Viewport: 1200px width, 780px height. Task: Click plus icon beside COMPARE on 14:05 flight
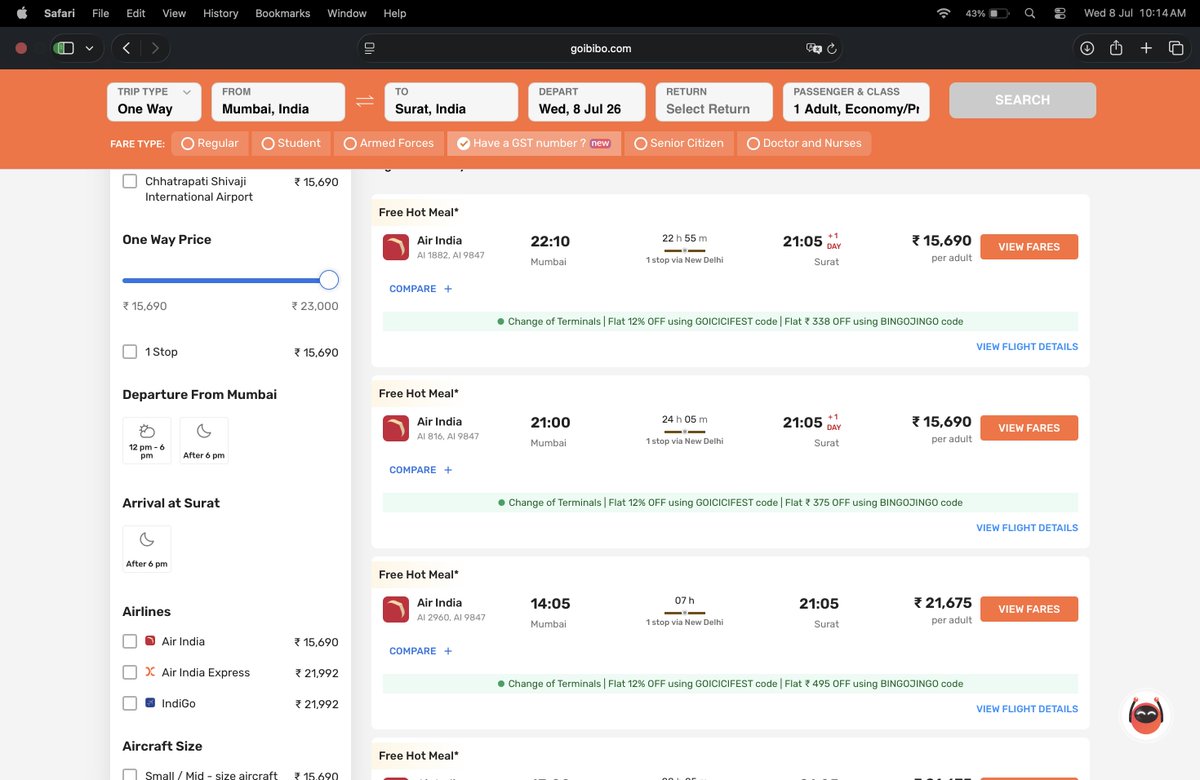pos(448,651)
